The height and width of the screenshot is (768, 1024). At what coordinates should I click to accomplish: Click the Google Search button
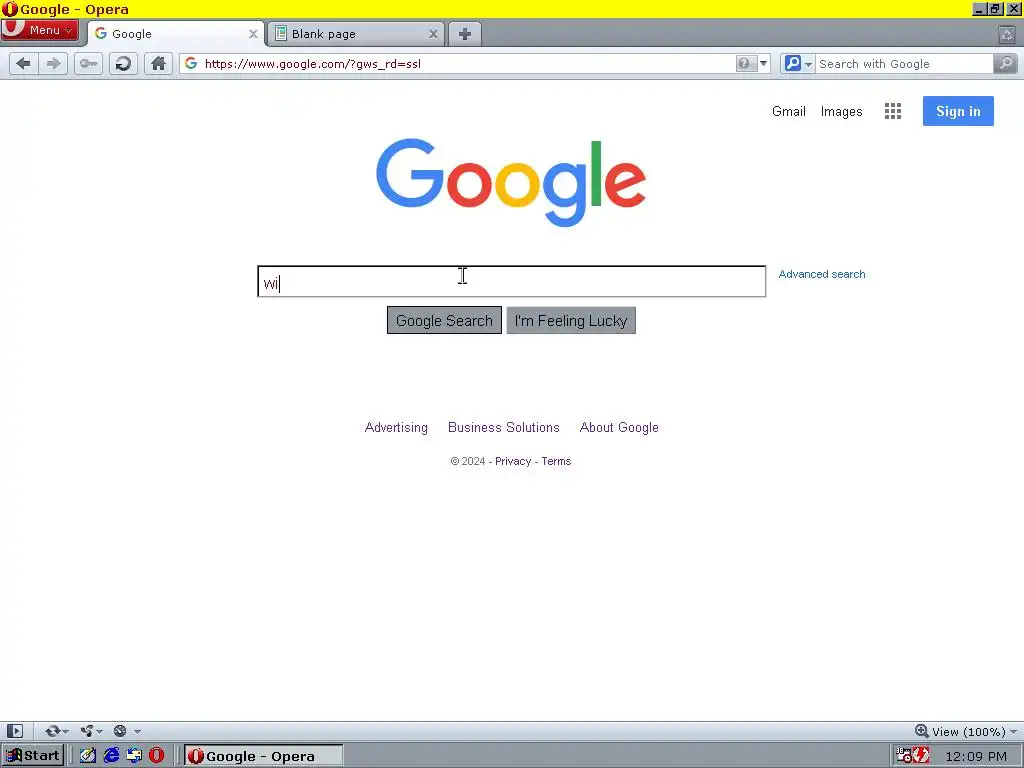(x=444, y=321)
